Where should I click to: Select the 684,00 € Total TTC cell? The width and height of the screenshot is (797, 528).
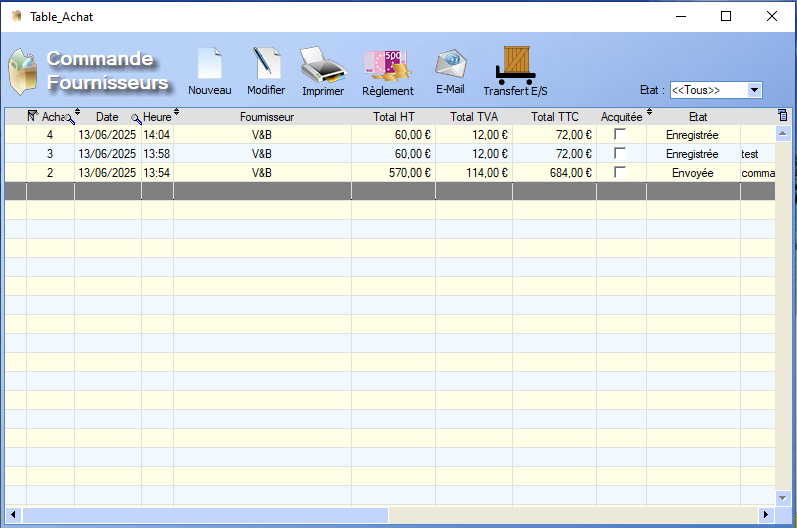click(554, 173)
